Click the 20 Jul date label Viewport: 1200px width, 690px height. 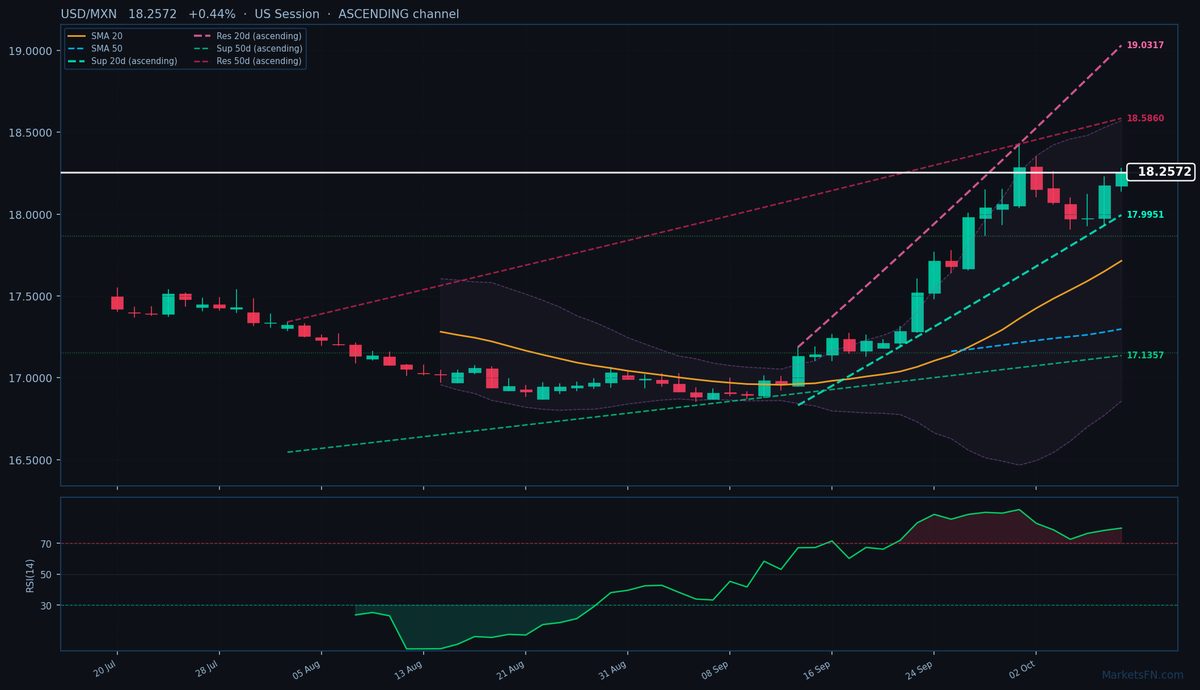pos(107,667)
